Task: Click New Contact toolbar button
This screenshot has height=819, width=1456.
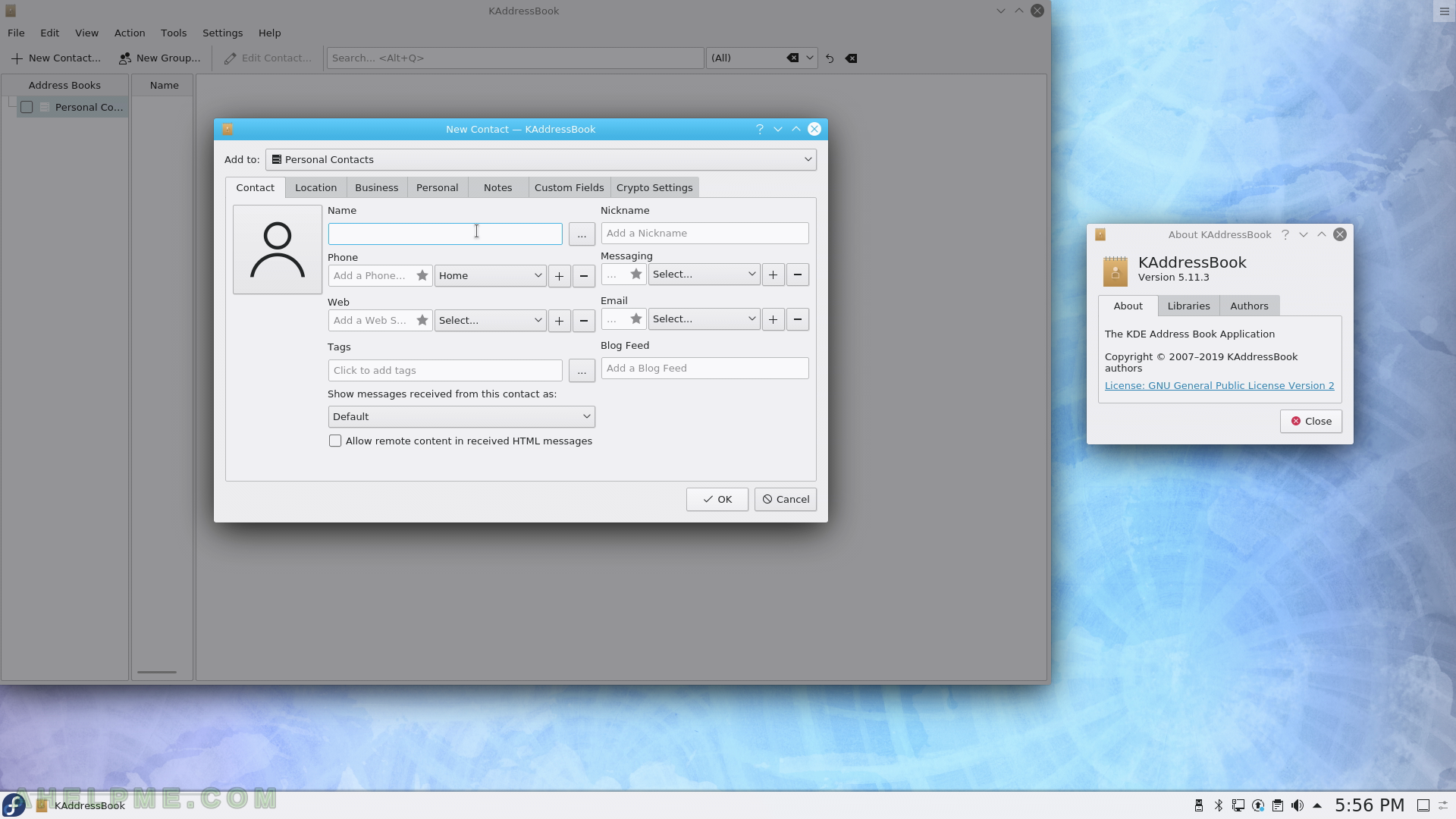Action: (x=55, y=58)
